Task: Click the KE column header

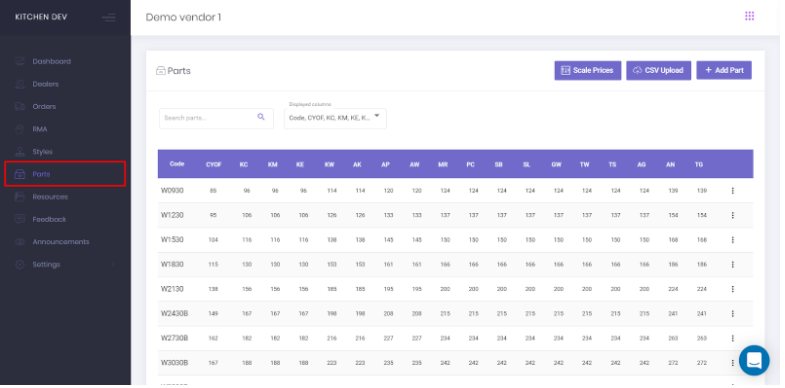Action: [300, 164]
